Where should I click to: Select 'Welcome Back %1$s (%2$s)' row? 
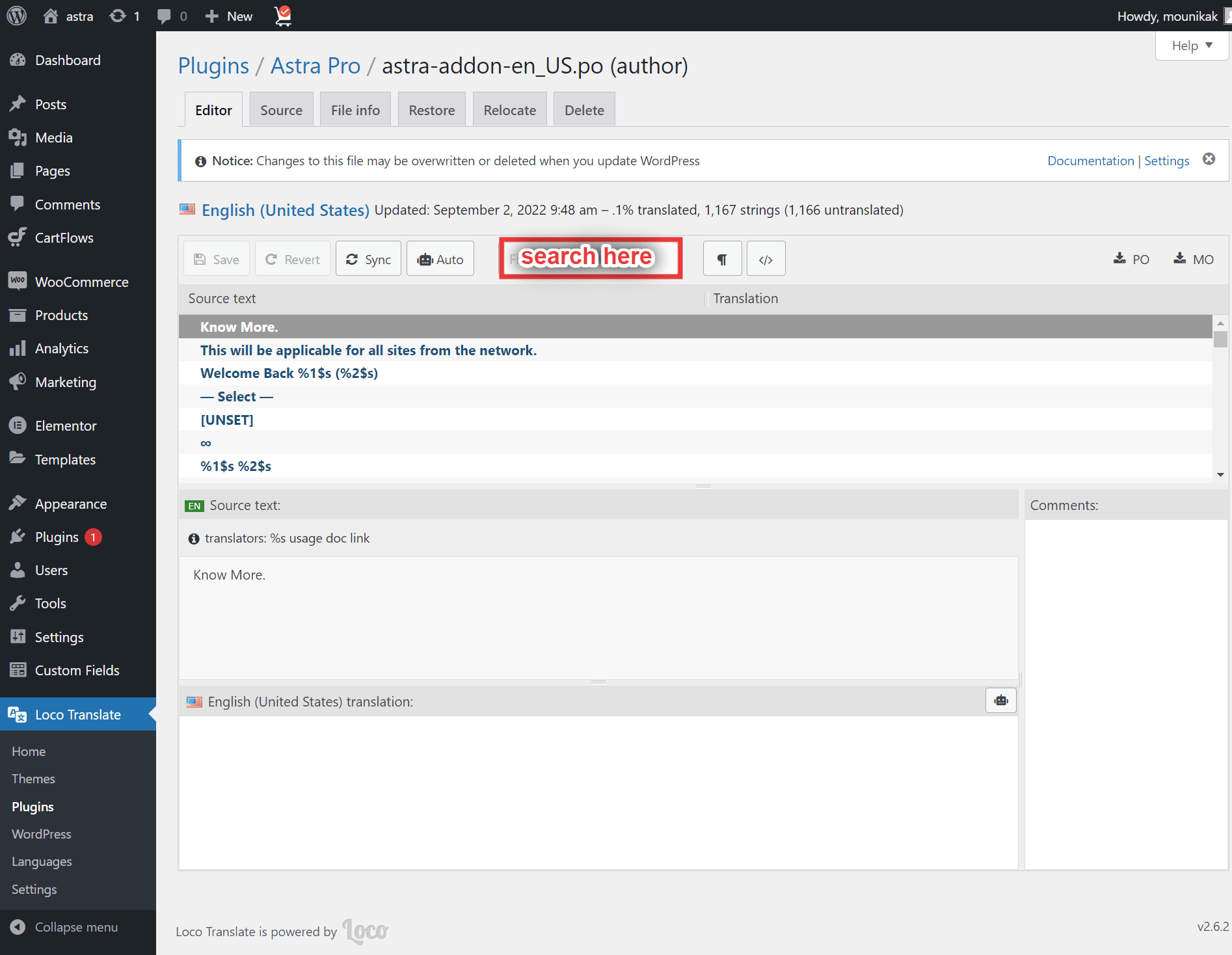coord(695,373)
